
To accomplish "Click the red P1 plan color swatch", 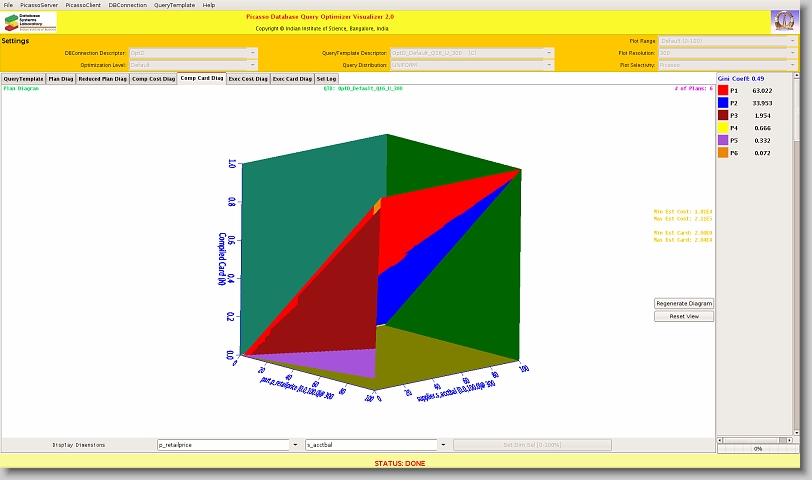I will pyautogui.click(x=723, y=90).
